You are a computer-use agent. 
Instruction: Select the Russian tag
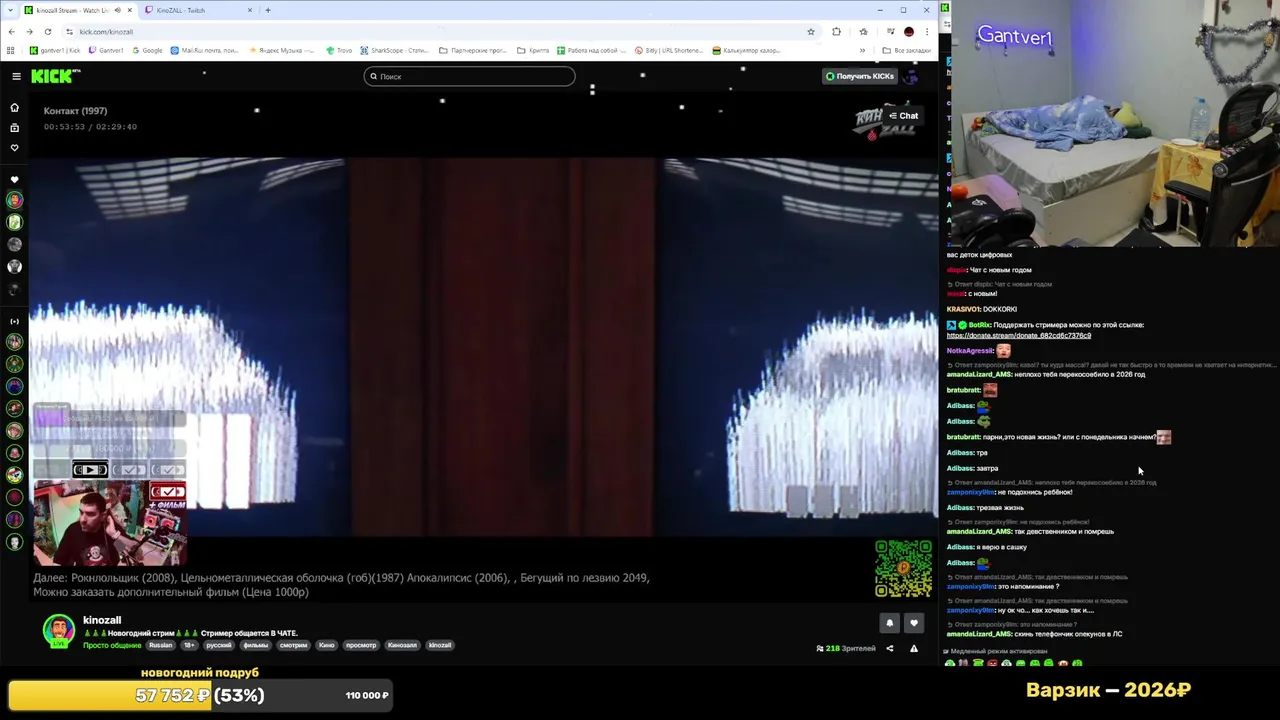(160, 645)
